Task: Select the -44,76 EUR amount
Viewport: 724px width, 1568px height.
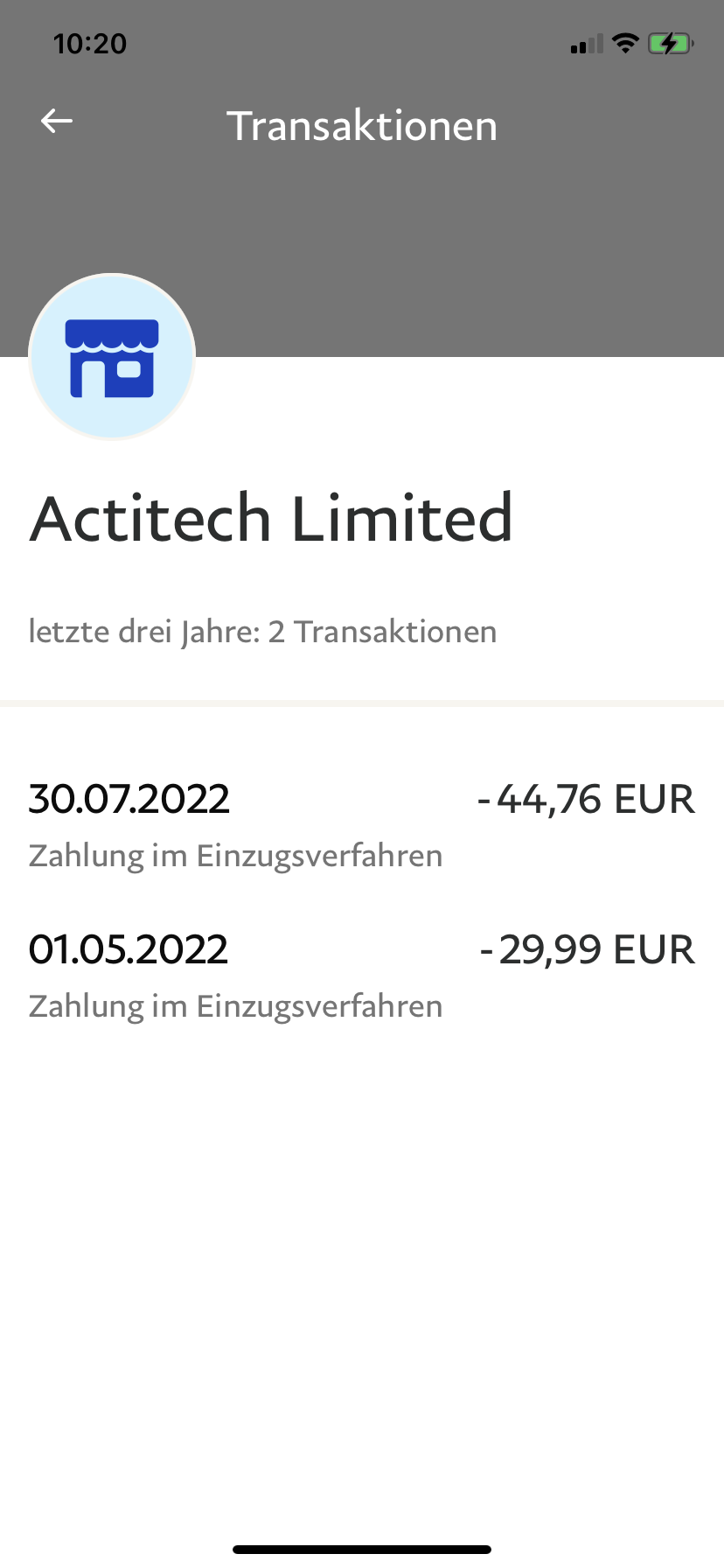Action: click(x=586, y=799)
